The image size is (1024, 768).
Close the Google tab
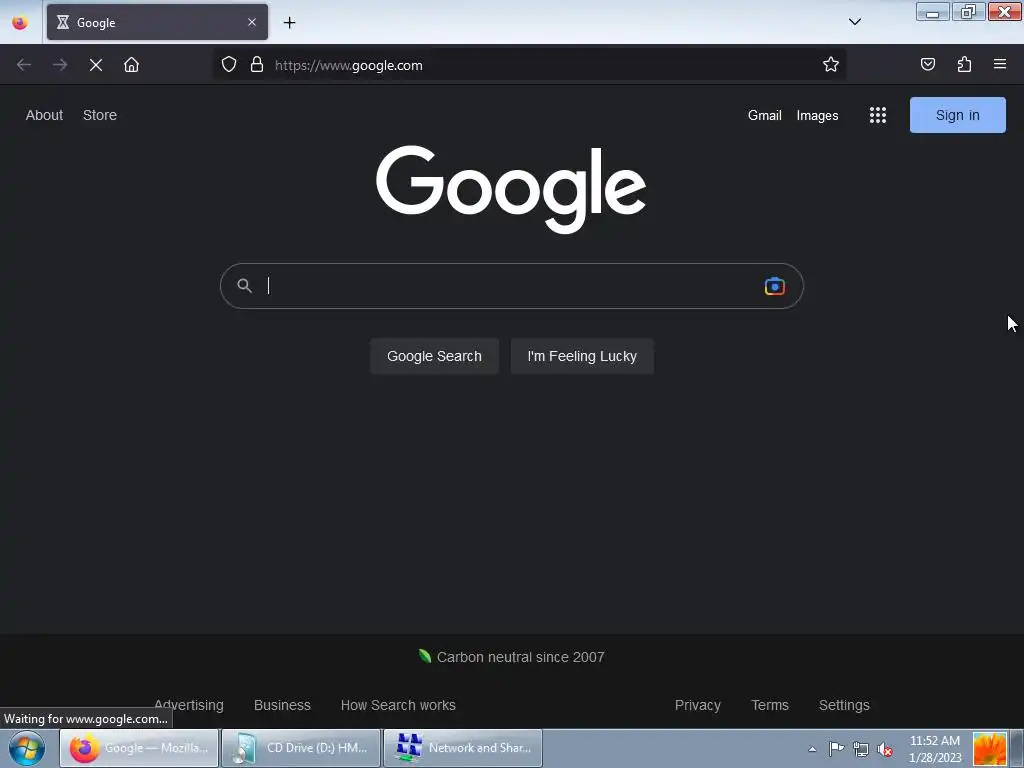click(x=251, y=22)
